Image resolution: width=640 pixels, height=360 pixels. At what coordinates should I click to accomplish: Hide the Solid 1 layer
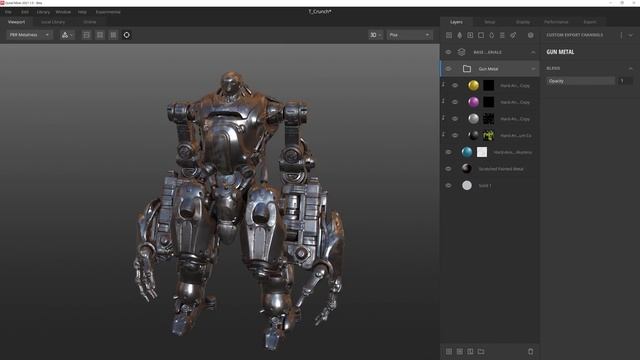(x=449, y=185)
